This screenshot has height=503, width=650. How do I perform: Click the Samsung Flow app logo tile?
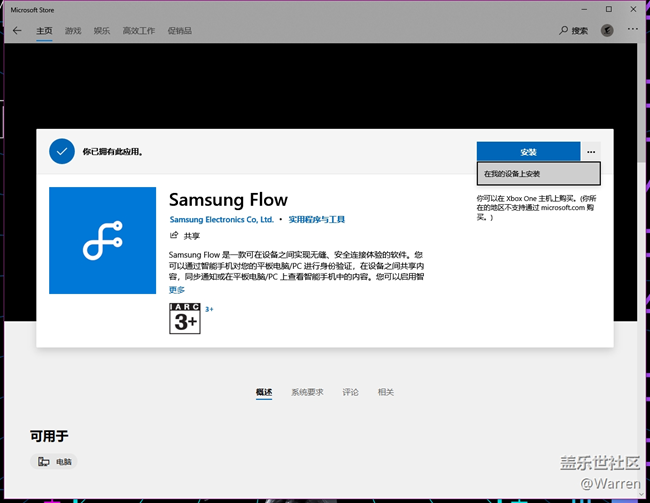102,240
